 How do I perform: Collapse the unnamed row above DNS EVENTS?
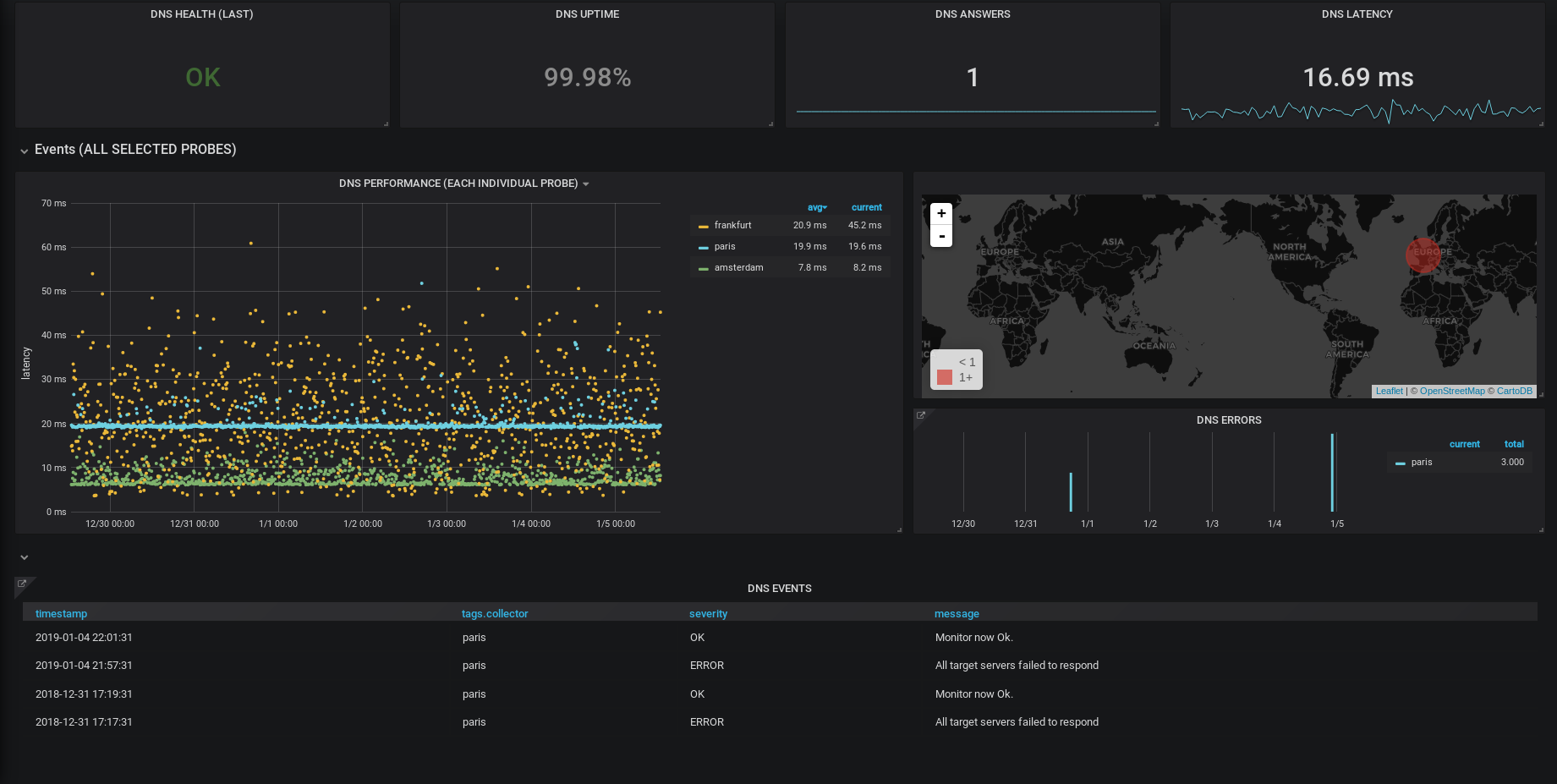tap(25, 557)
